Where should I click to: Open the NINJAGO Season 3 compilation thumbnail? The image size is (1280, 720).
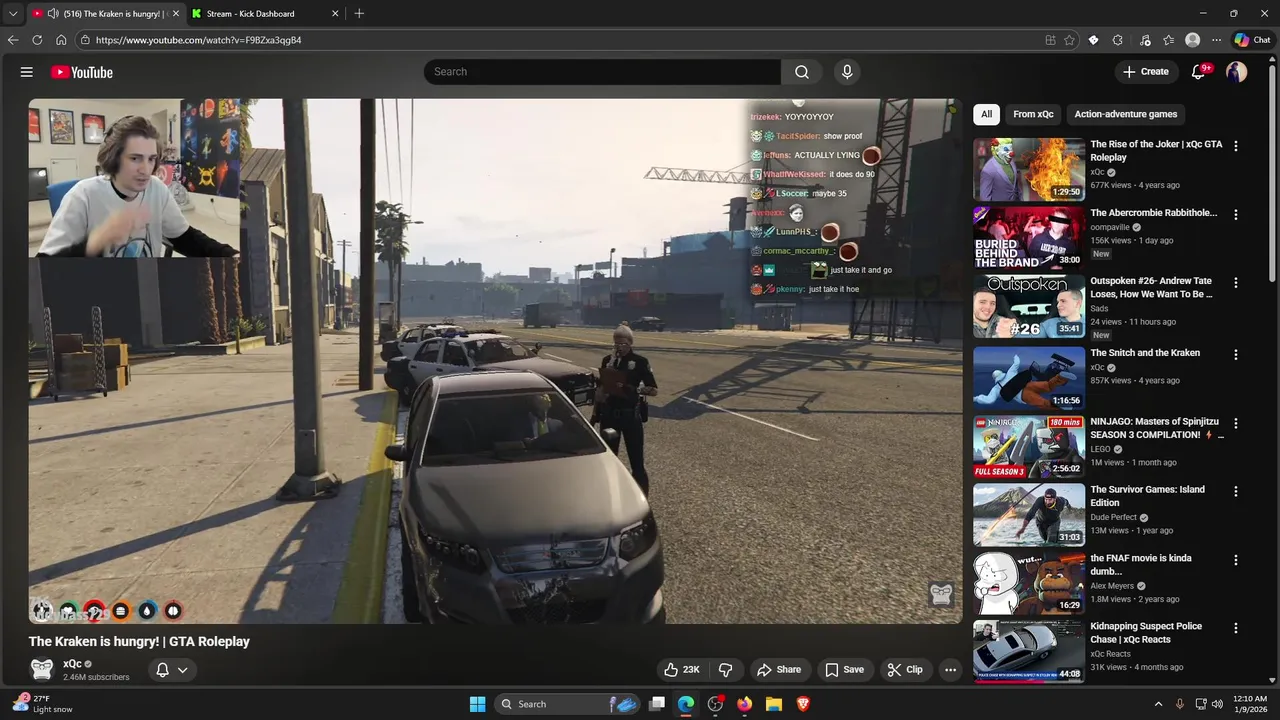point(1029,446)
